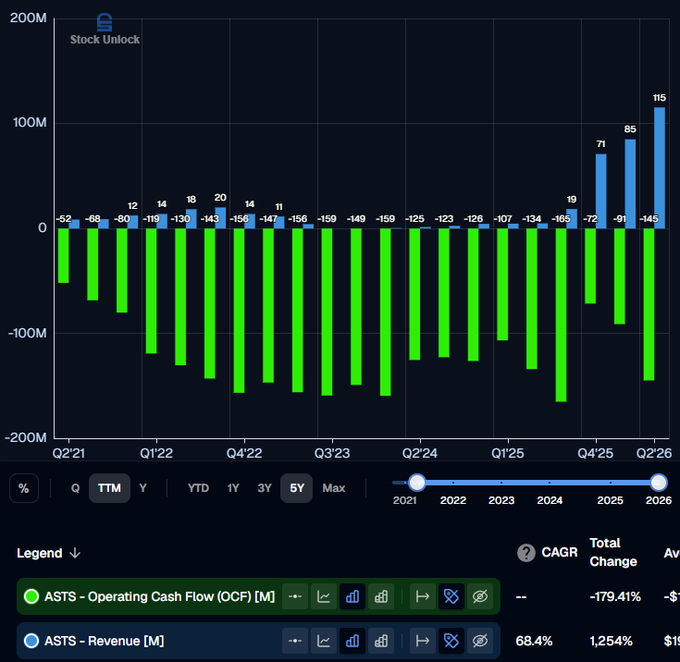Click the -179.41% total change value
The width and height of the screenshot is (680, 662).
(x=615, y=596)
